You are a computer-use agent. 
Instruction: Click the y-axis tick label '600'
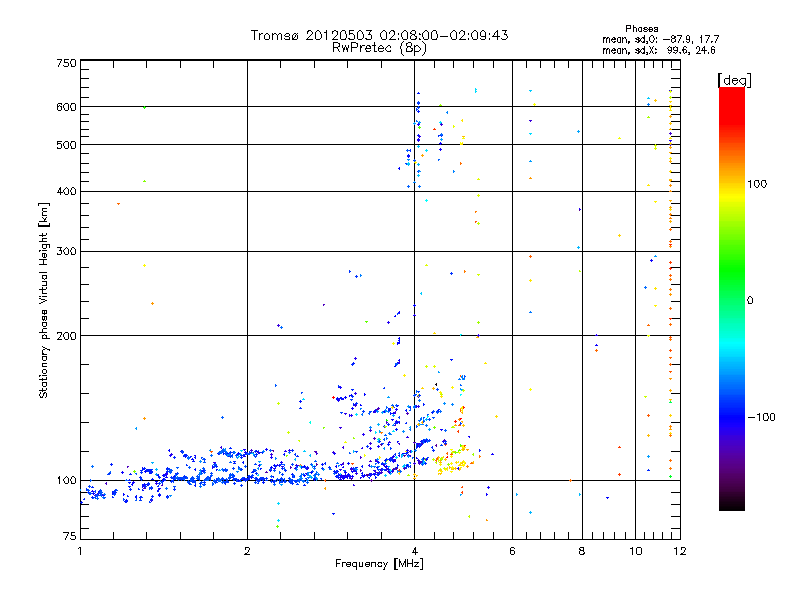(x=66, y=107)
